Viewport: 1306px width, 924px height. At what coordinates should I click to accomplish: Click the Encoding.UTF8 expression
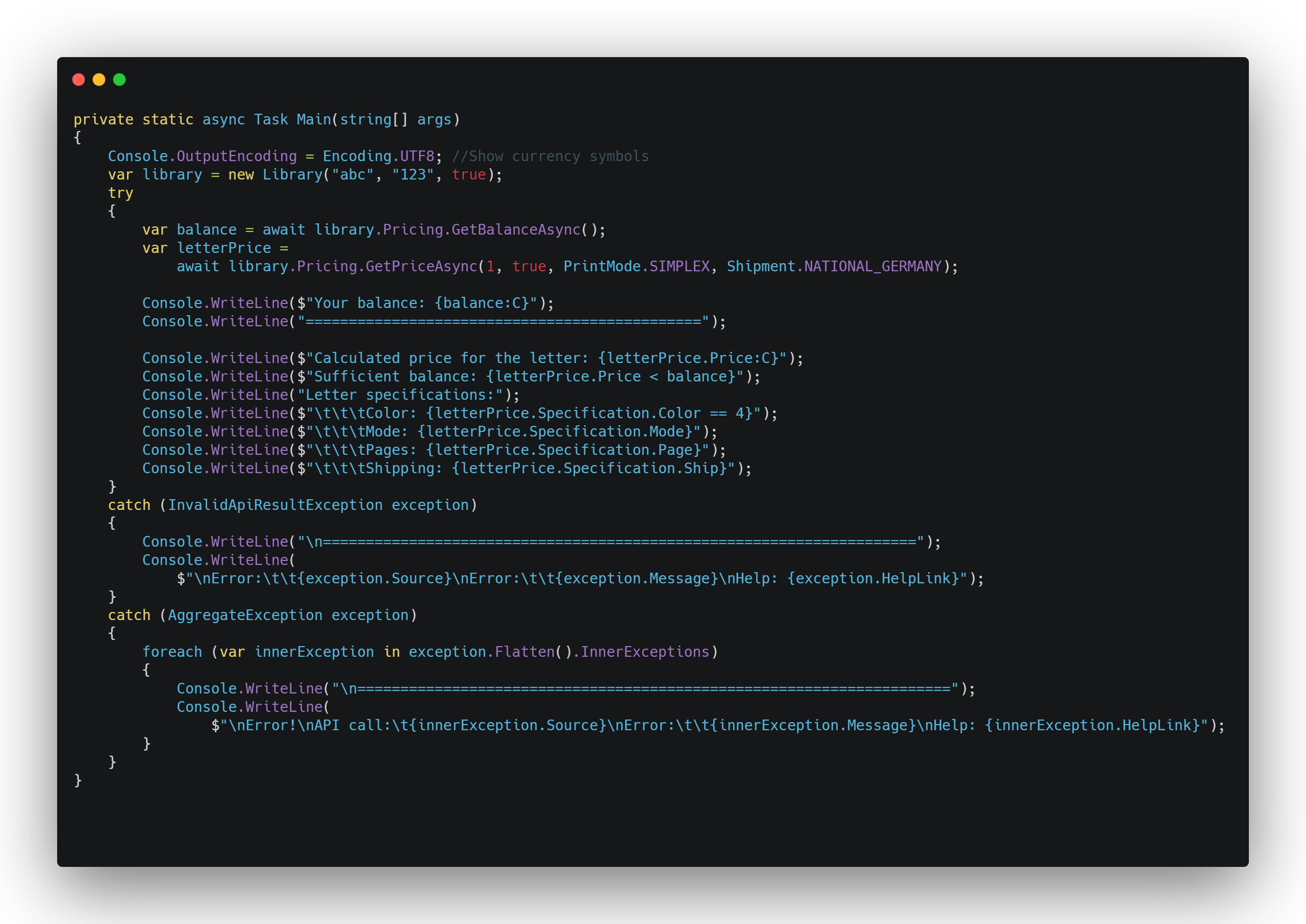point(379,157)
